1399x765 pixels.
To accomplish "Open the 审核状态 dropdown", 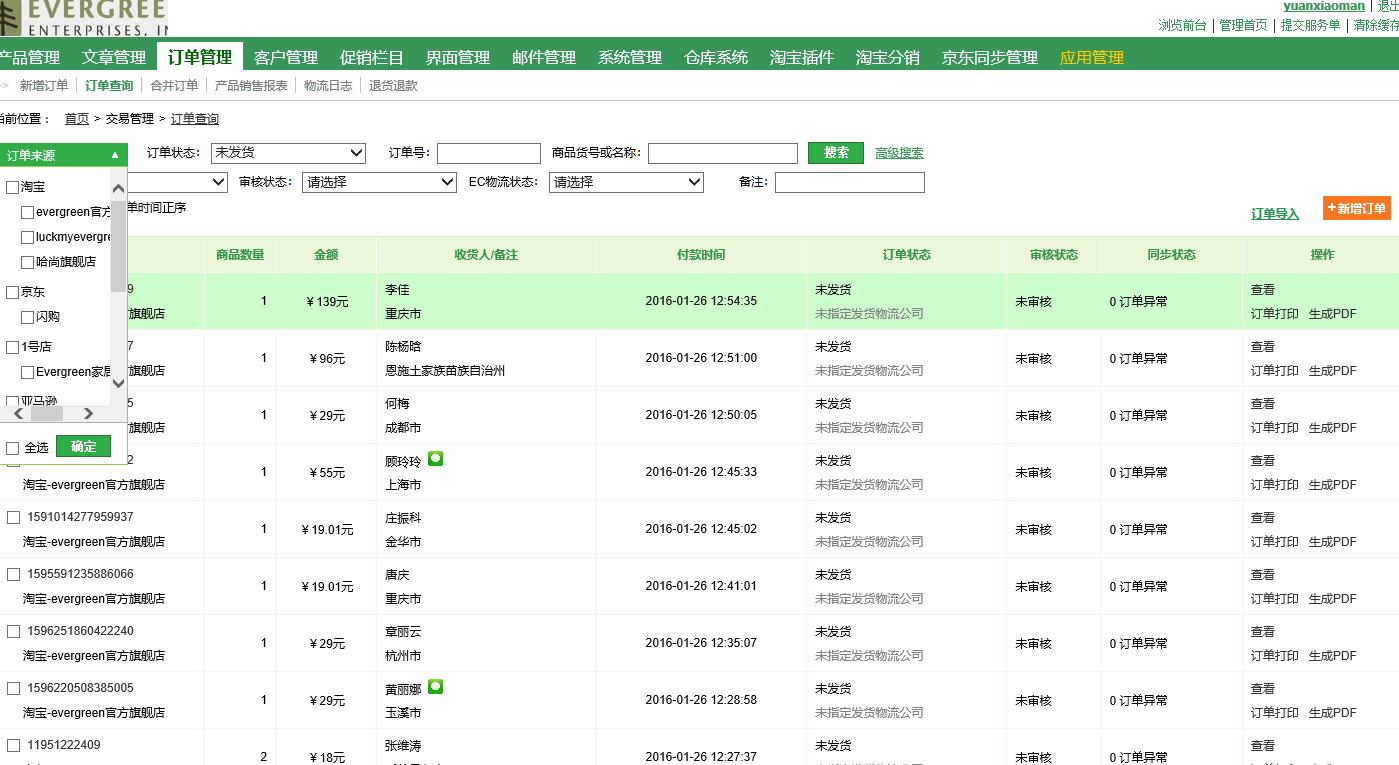I will [x=379, y=182].
